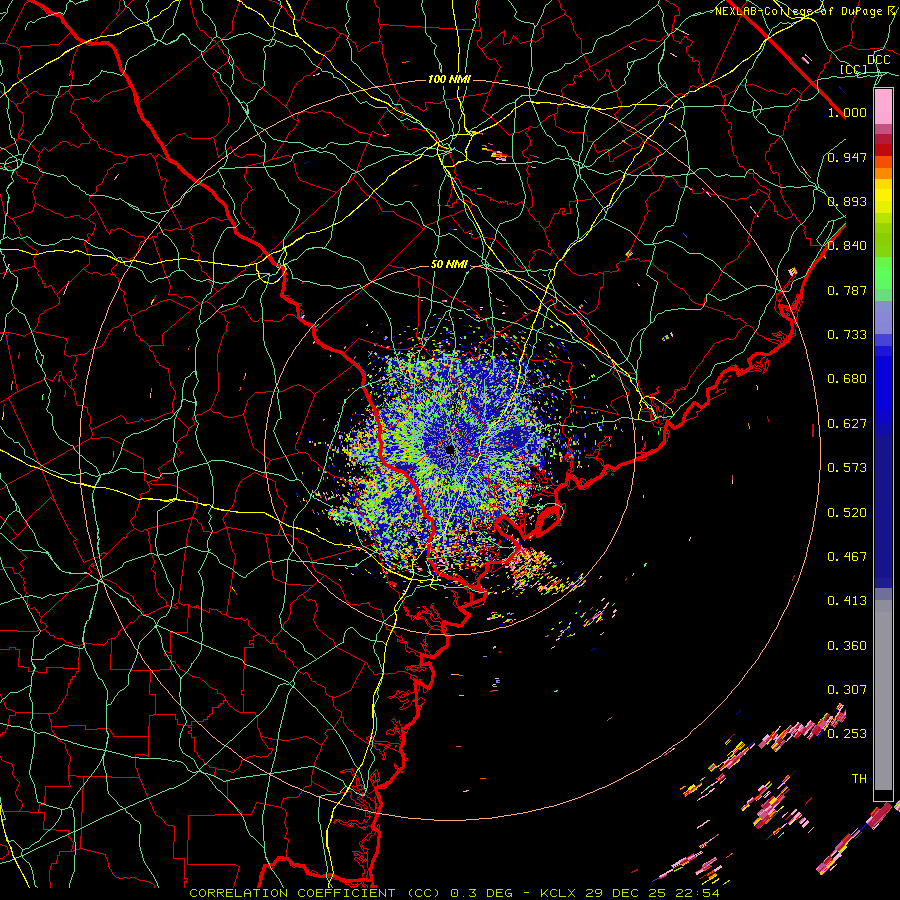This screenshot has width=900, height=900.
Task: Click the 0.360 scale value
Action: (847, 646)
